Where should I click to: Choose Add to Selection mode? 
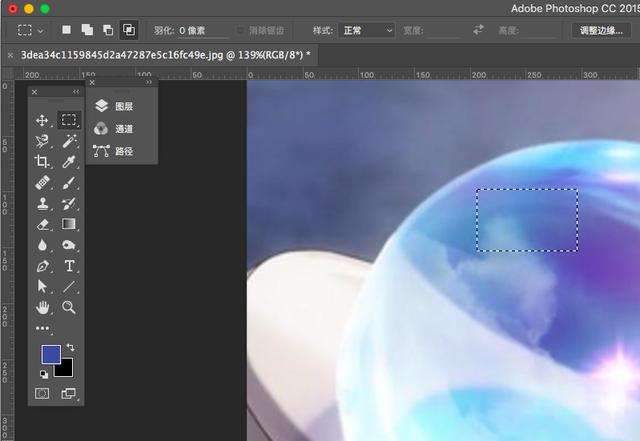pyautogui.click(x=87, y=30)
